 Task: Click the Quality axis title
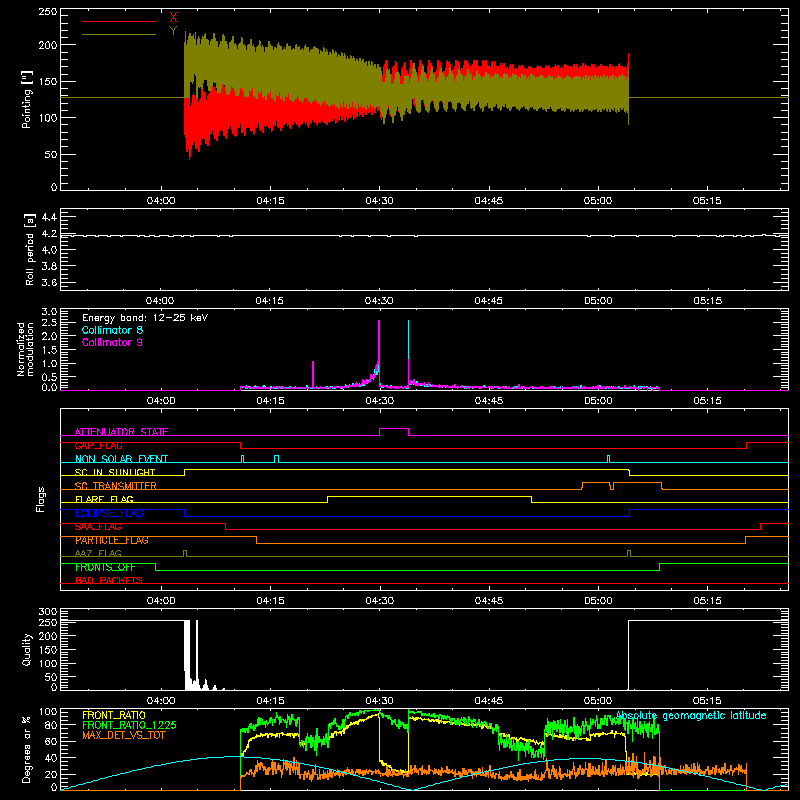tap(27, 649)
